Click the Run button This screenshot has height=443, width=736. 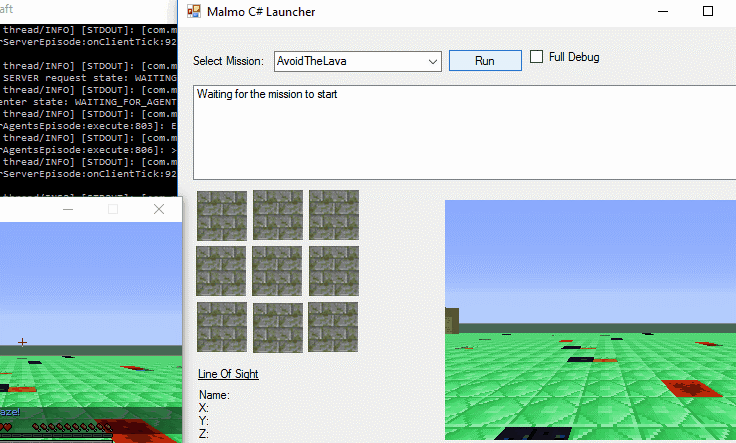[485, 61]
